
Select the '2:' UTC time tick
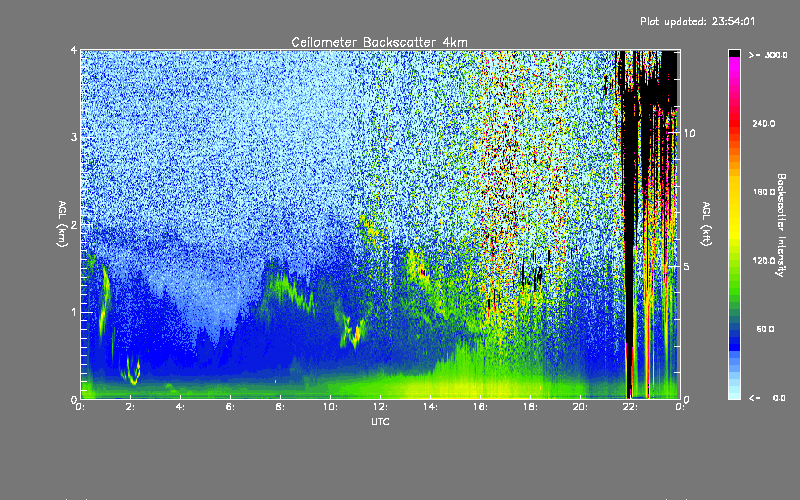(x=130, y=407)
